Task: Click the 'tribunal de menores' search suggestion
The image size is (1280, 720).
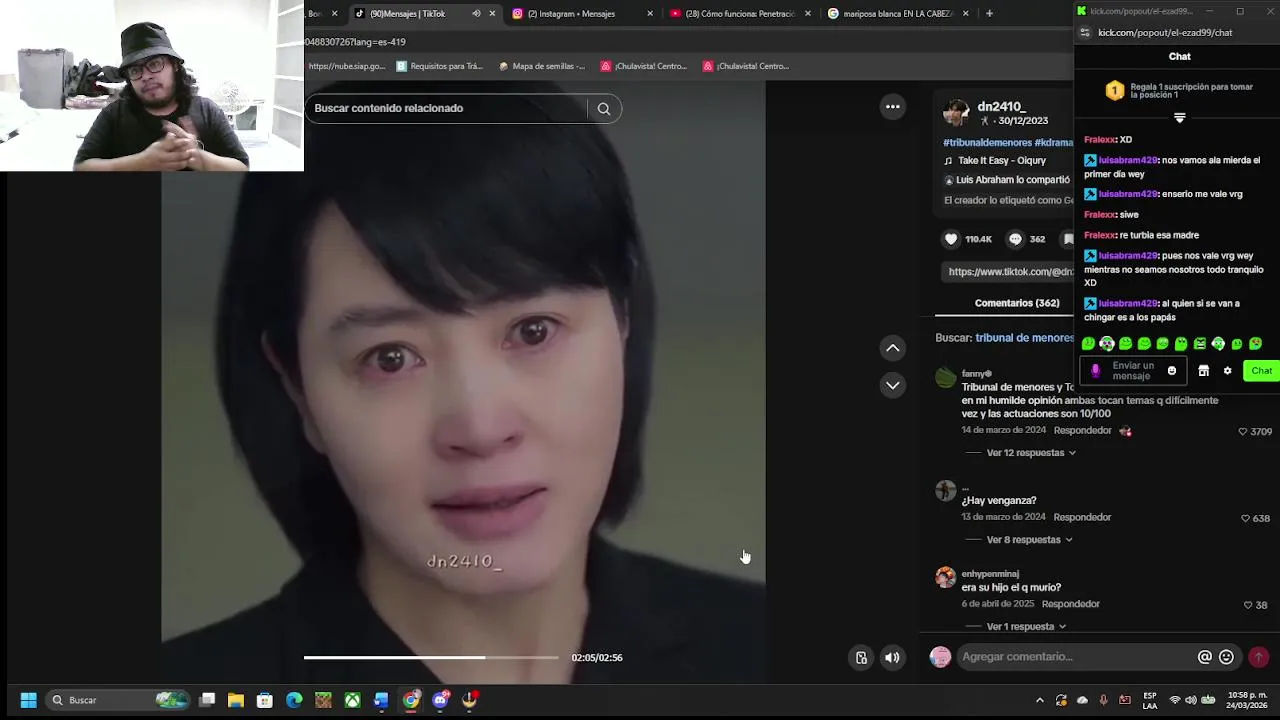Action: click(x=1024, y=338)
